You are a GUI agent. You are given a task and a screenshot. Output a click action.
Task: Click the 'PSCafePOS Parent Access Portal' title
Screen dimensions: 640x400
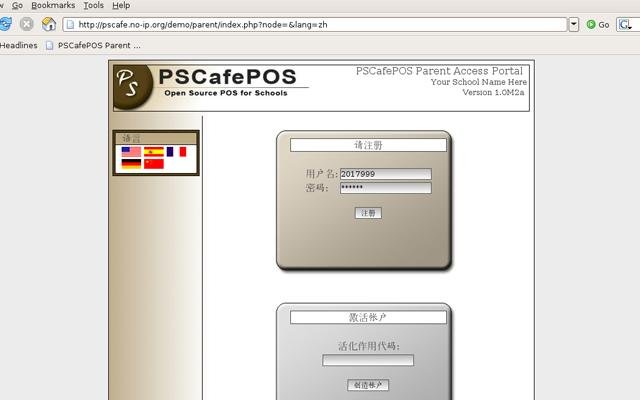439,71
